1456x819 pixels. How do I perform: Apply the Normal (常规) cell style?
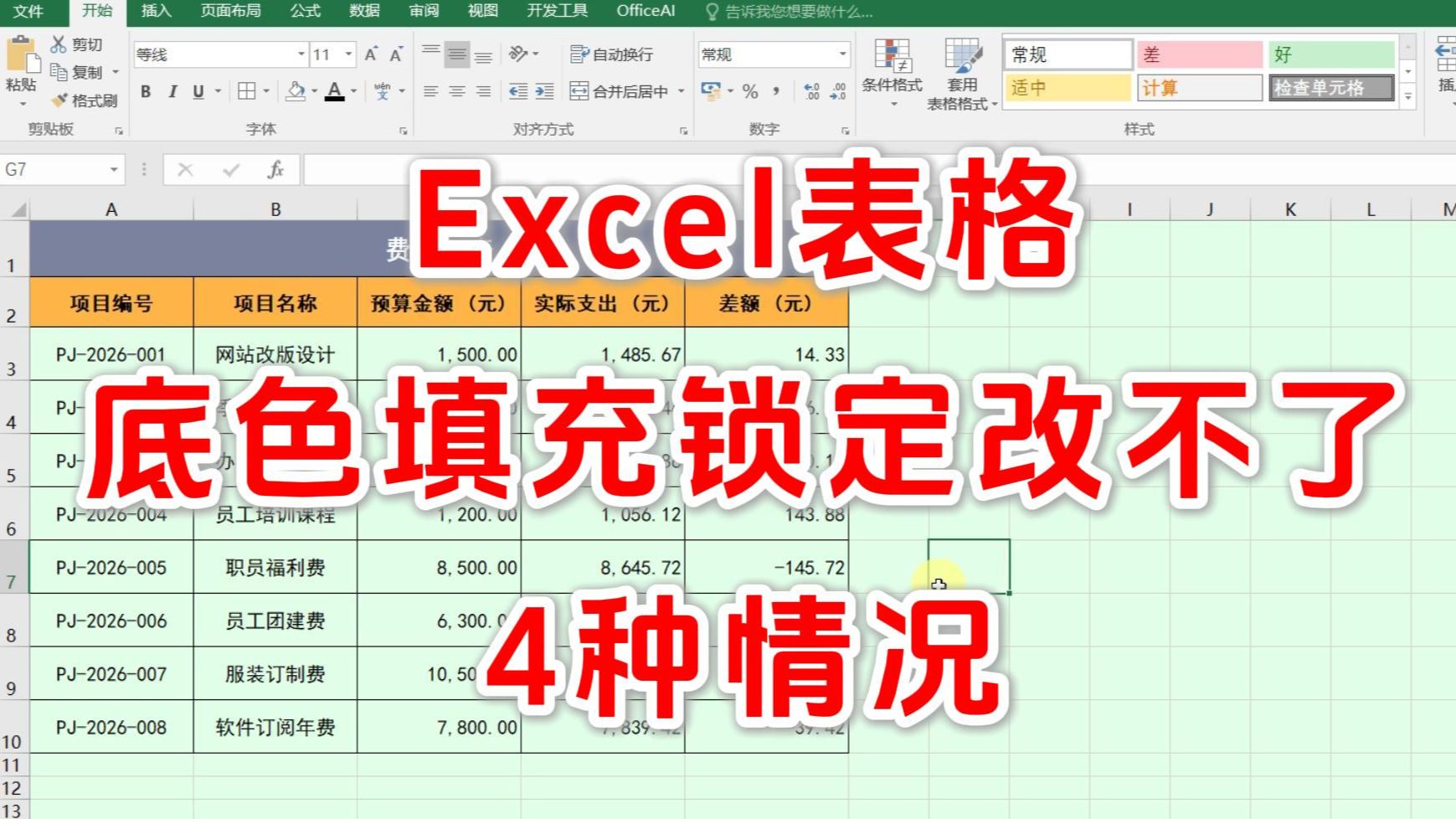[x=1068, y=54]
